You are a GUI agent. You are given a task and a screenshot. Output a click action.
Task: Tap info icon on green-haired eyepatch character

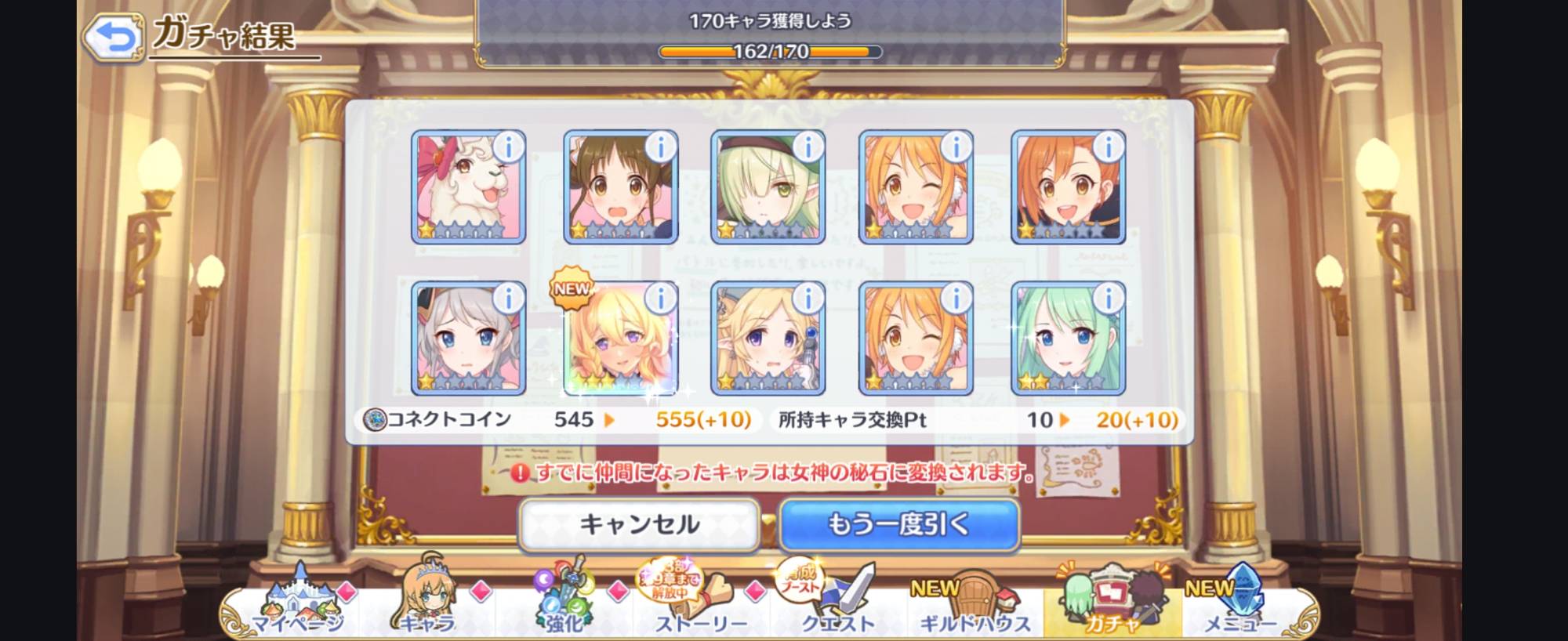(808, 147)
